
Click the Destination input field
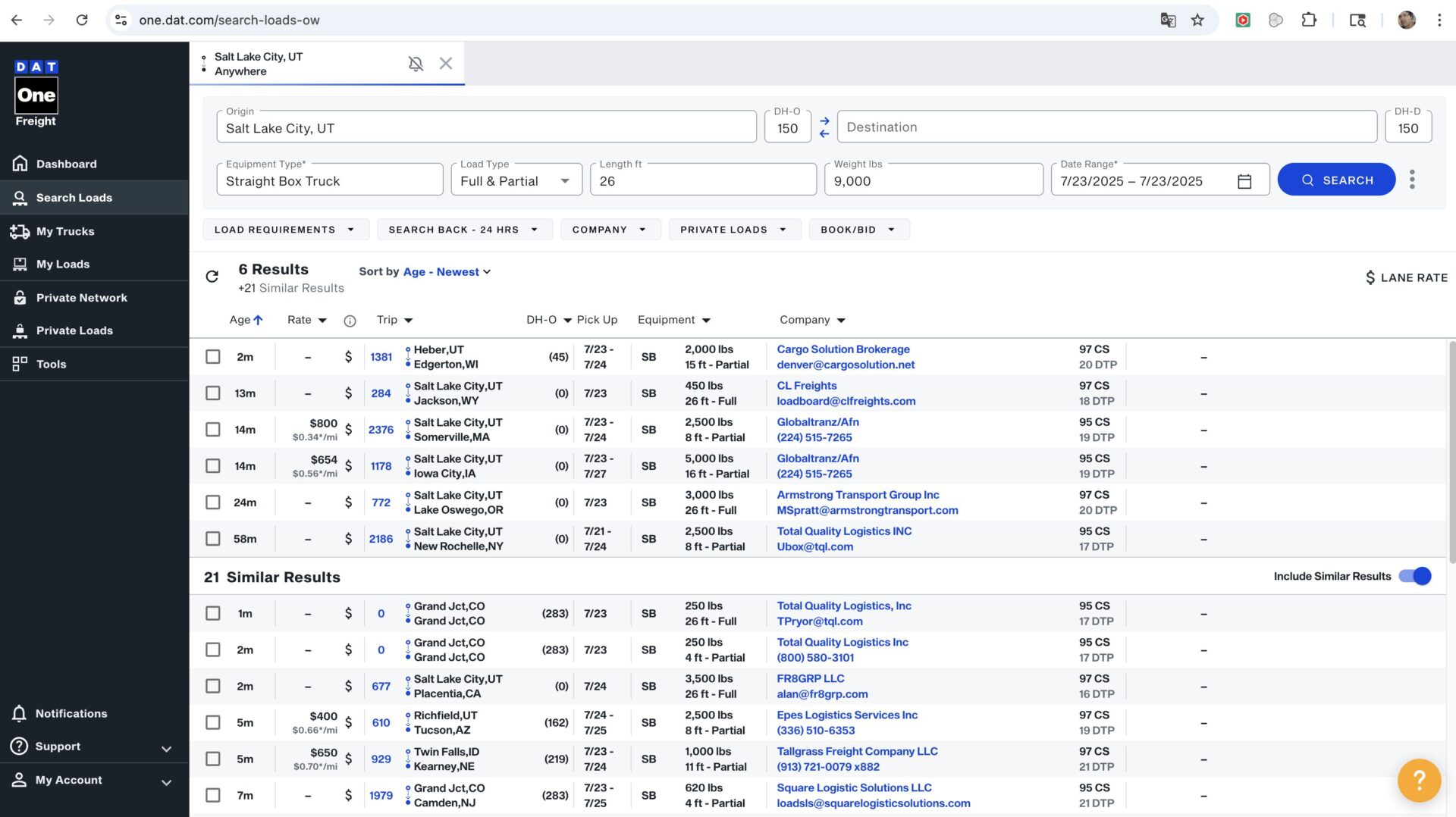[x=1106, y=127]
